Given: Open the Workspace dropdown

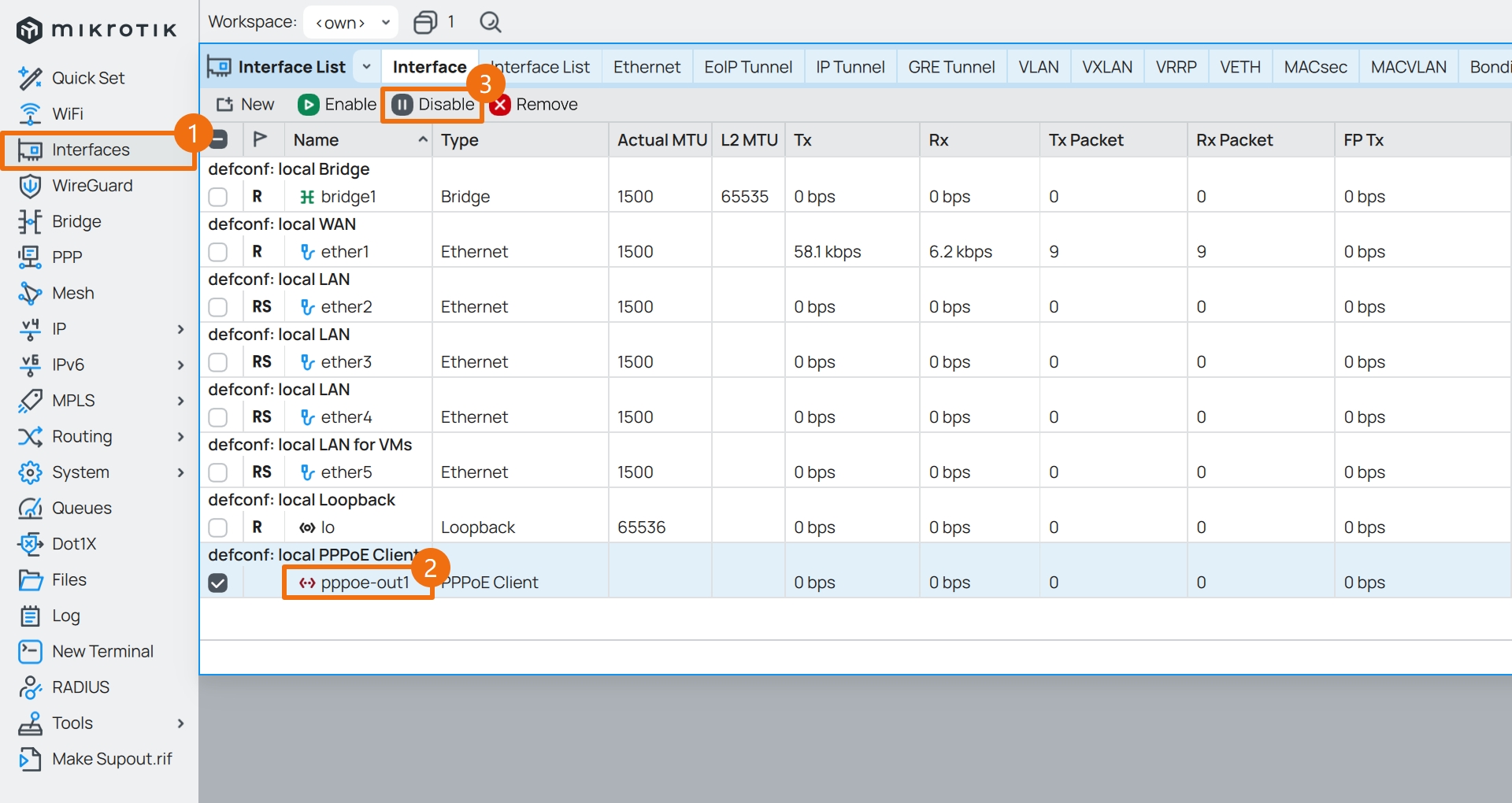Looking at the screenshot, I should (351, 22).
